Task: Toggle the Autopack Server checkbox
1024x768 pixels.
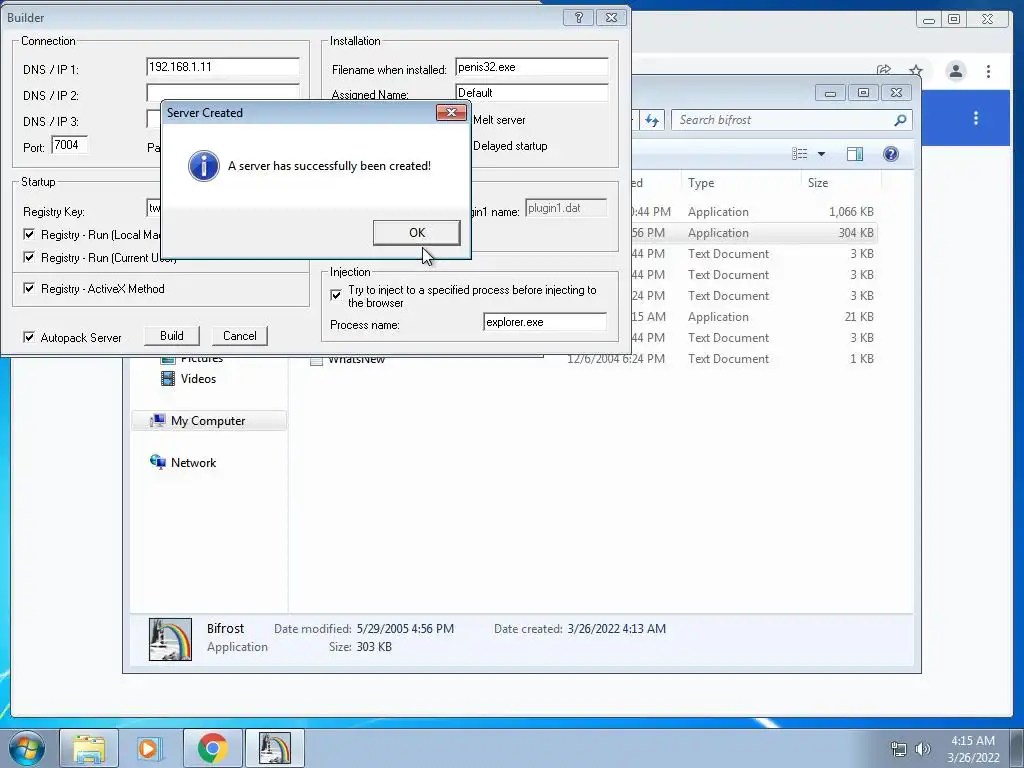Action: coord(29,337)
